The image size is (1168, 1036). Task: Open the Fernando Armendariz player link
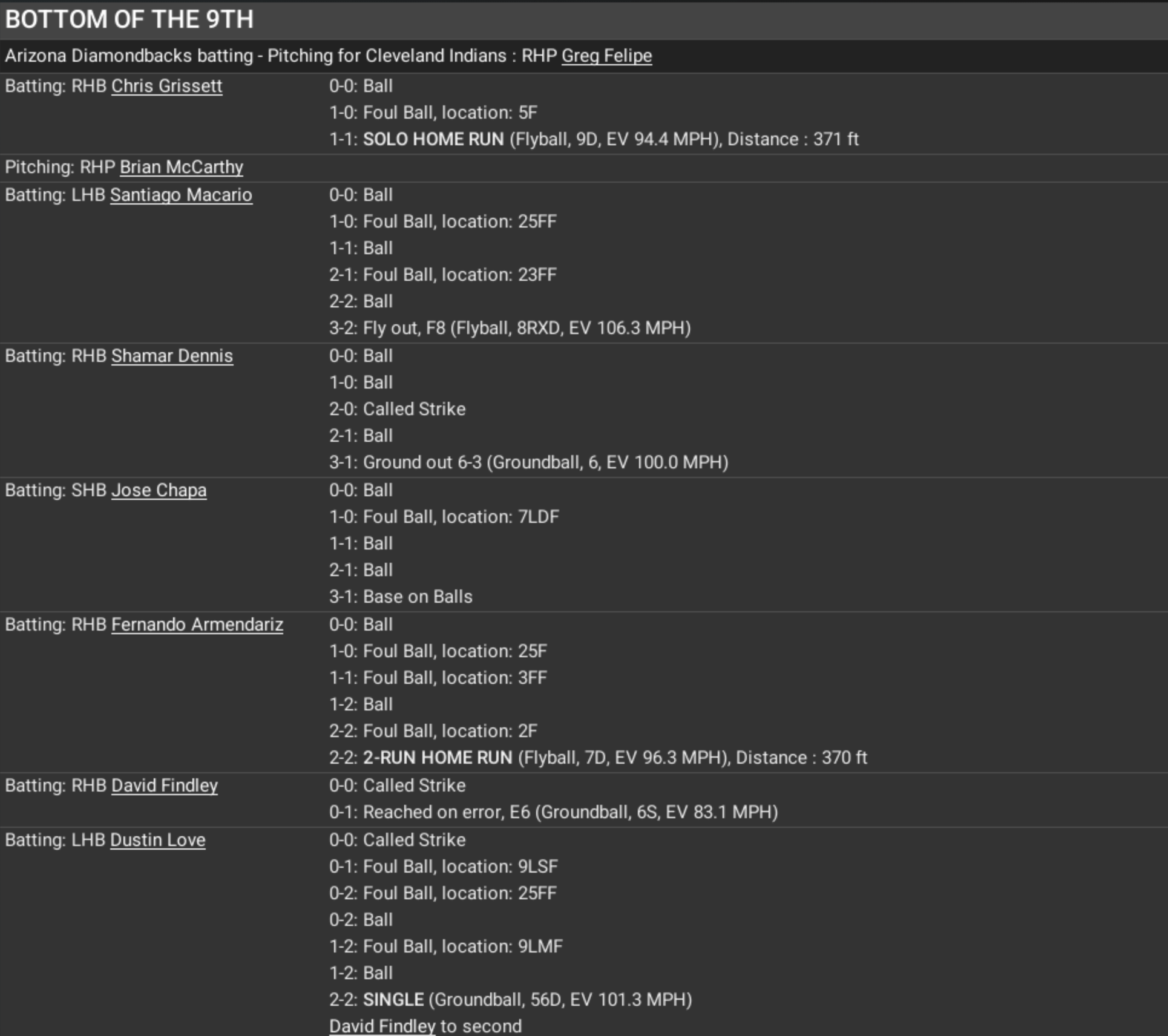[197, 625]
